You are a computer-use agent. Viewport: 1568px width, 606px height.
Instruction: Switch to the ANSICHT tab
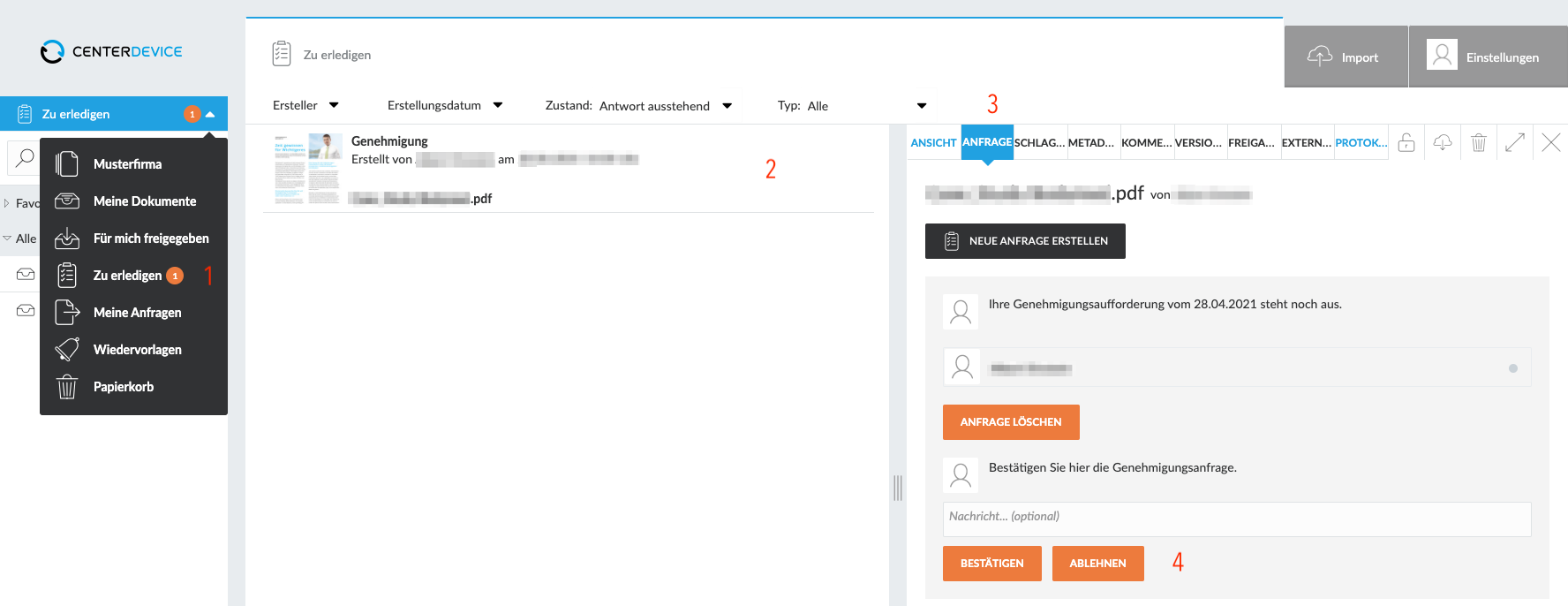click(x=933, y=142)
